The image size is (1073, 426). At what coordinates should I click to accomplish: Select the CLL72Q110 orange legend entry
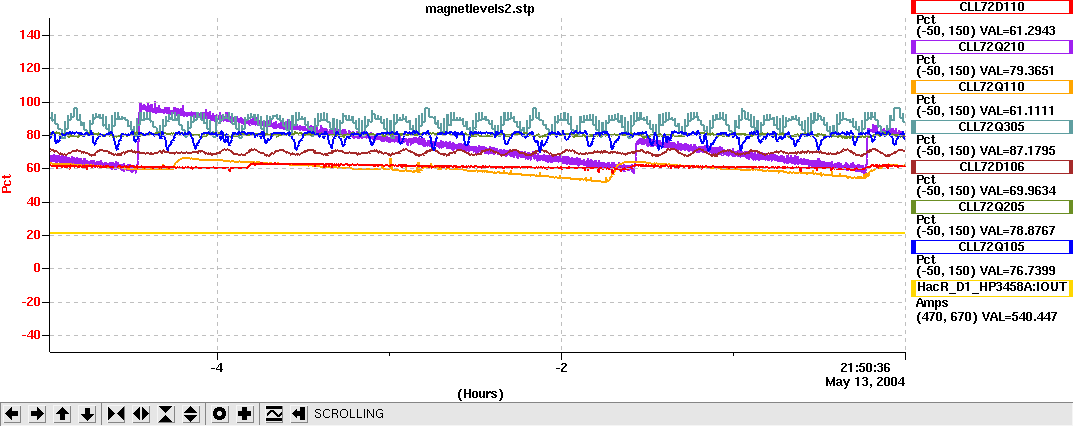[x=991, y=87]
